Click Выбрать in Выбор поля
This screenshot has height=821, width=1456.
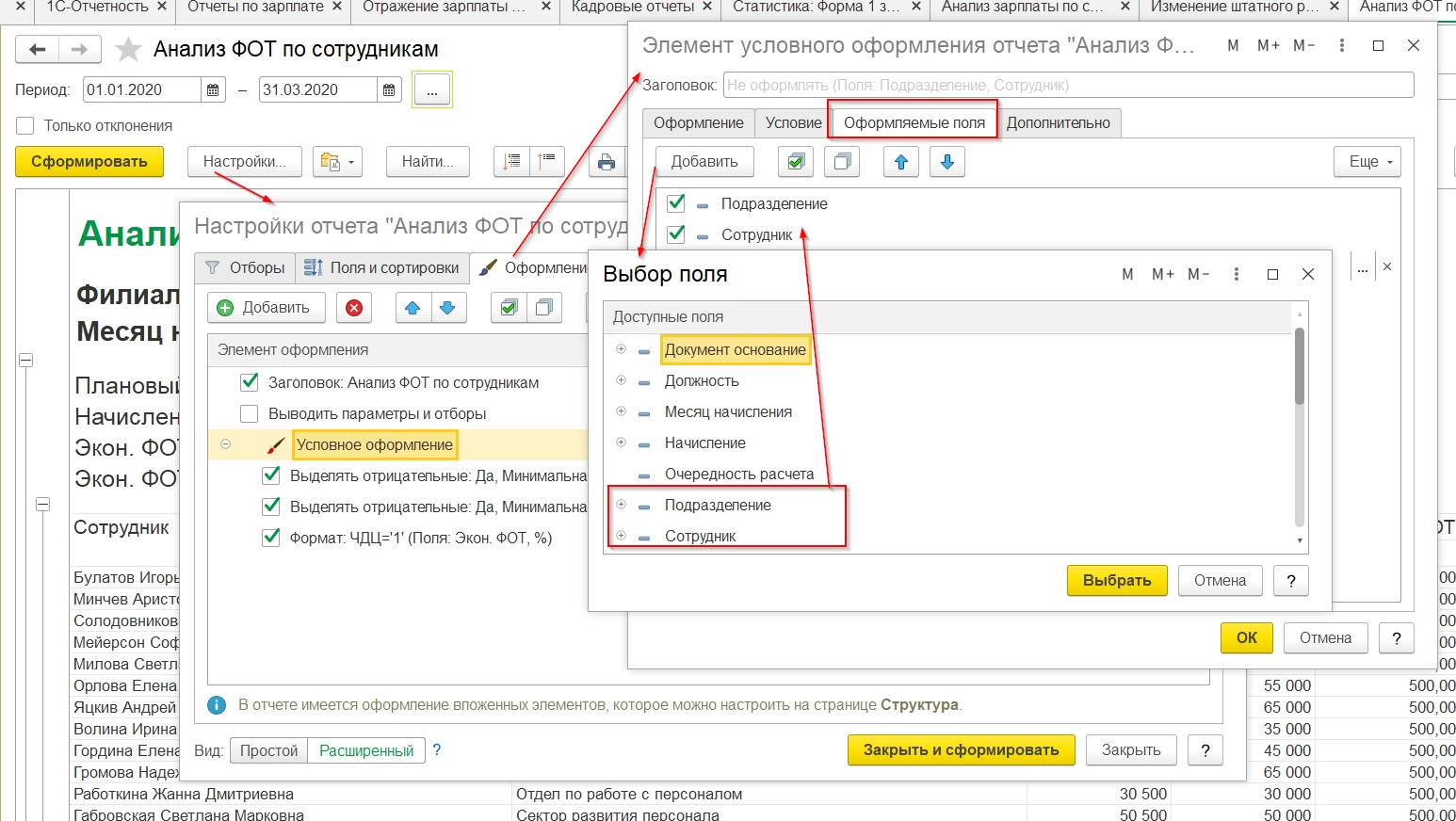click(x=1117, y=581)
